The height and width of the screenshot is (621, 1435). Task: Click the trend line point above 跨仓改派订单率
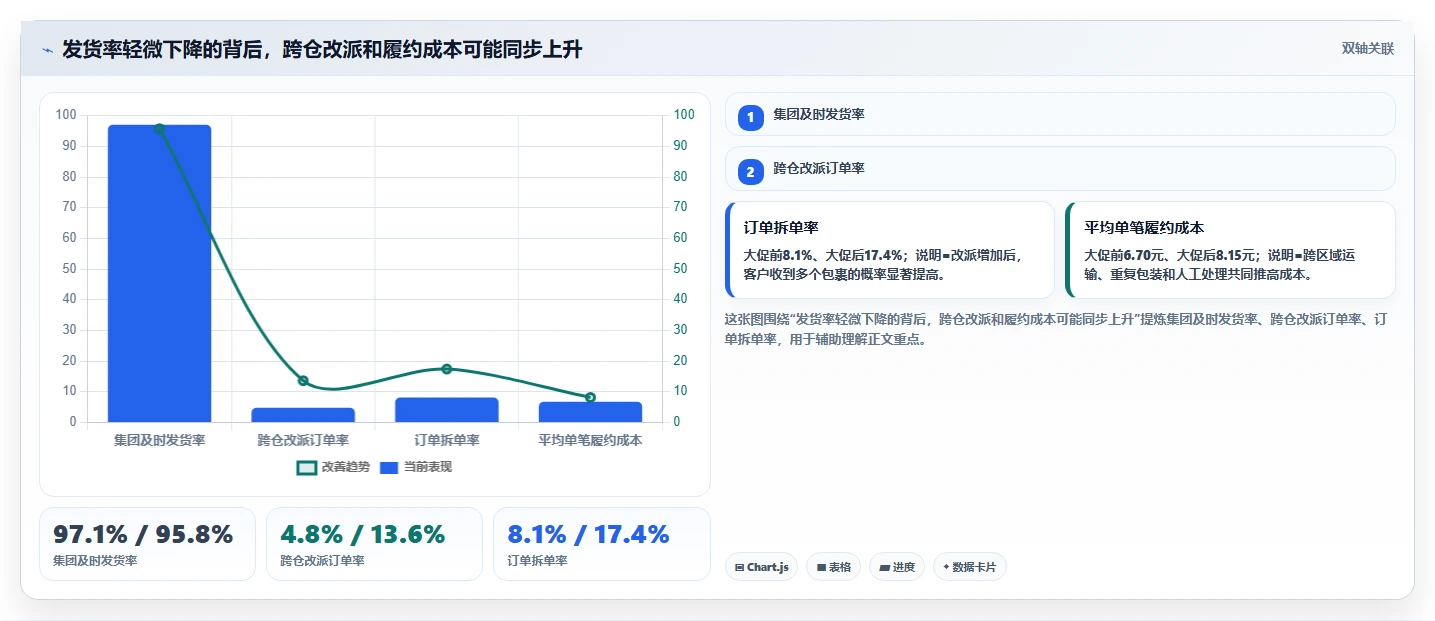coord(303,381)
